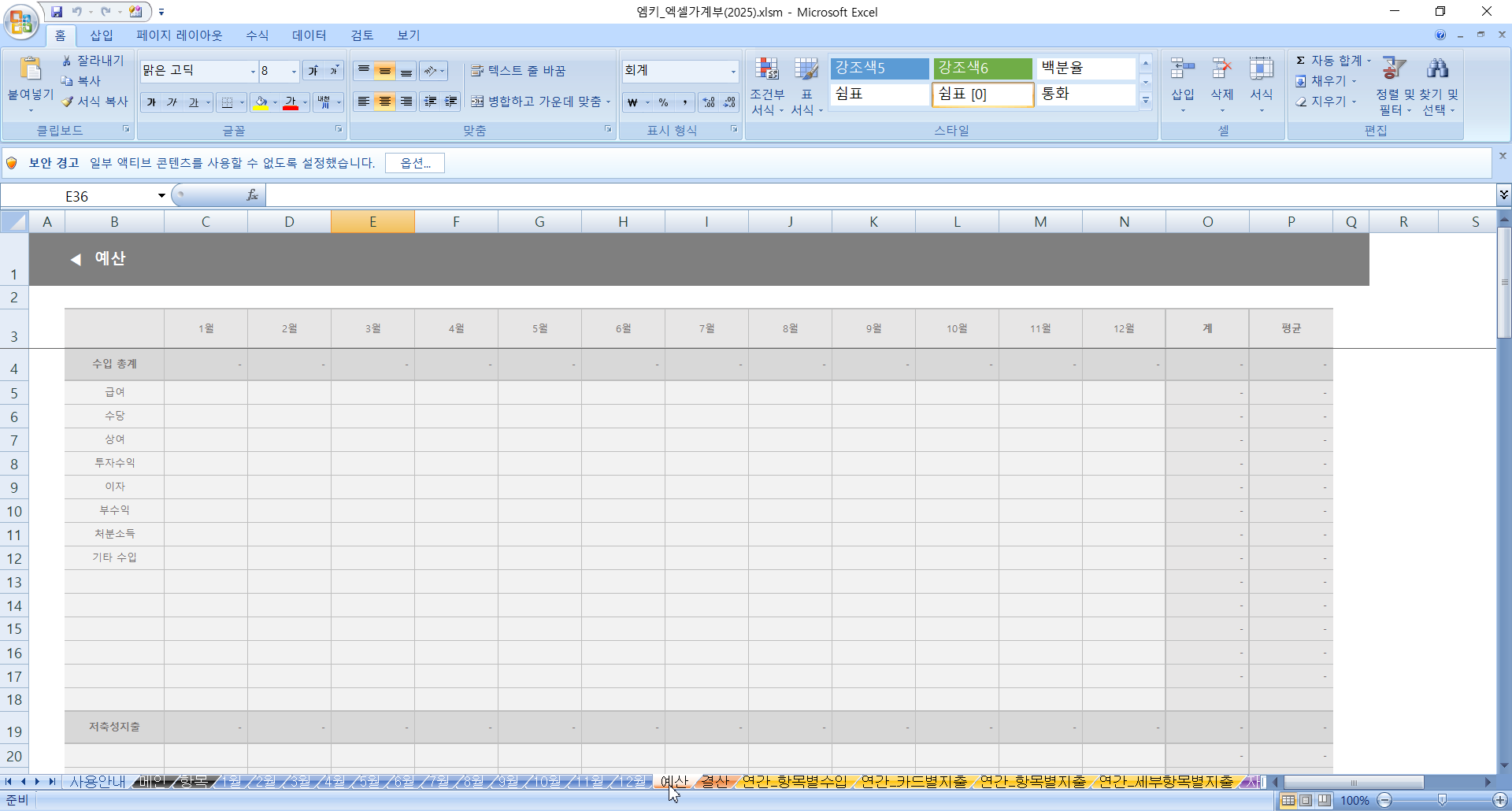This screenshot has width=1512, height=811.
Task: Apply percent style
Action: point(664,102)
